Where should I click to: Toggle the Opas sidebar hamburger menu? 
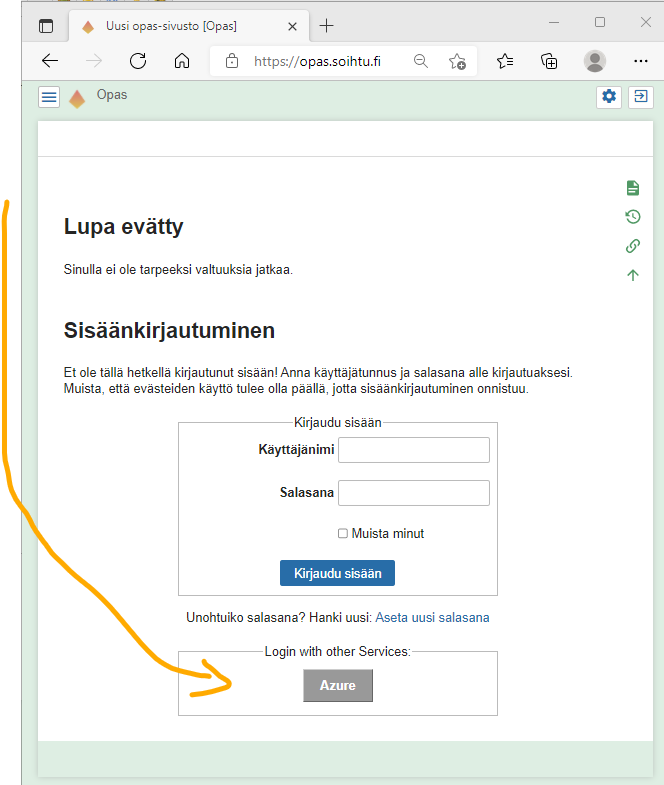[x=49, y=97]
